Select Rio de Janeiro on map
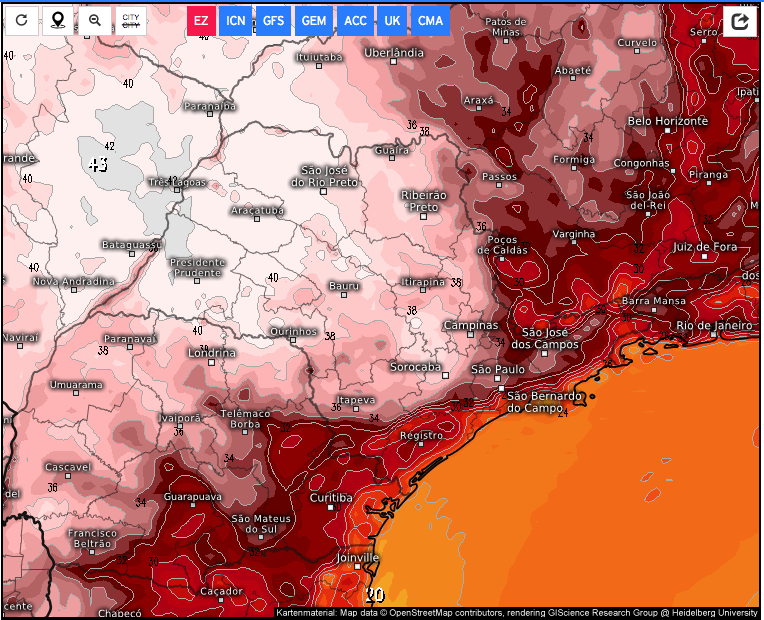The image size is (764, 620). (x=713, y=325)
